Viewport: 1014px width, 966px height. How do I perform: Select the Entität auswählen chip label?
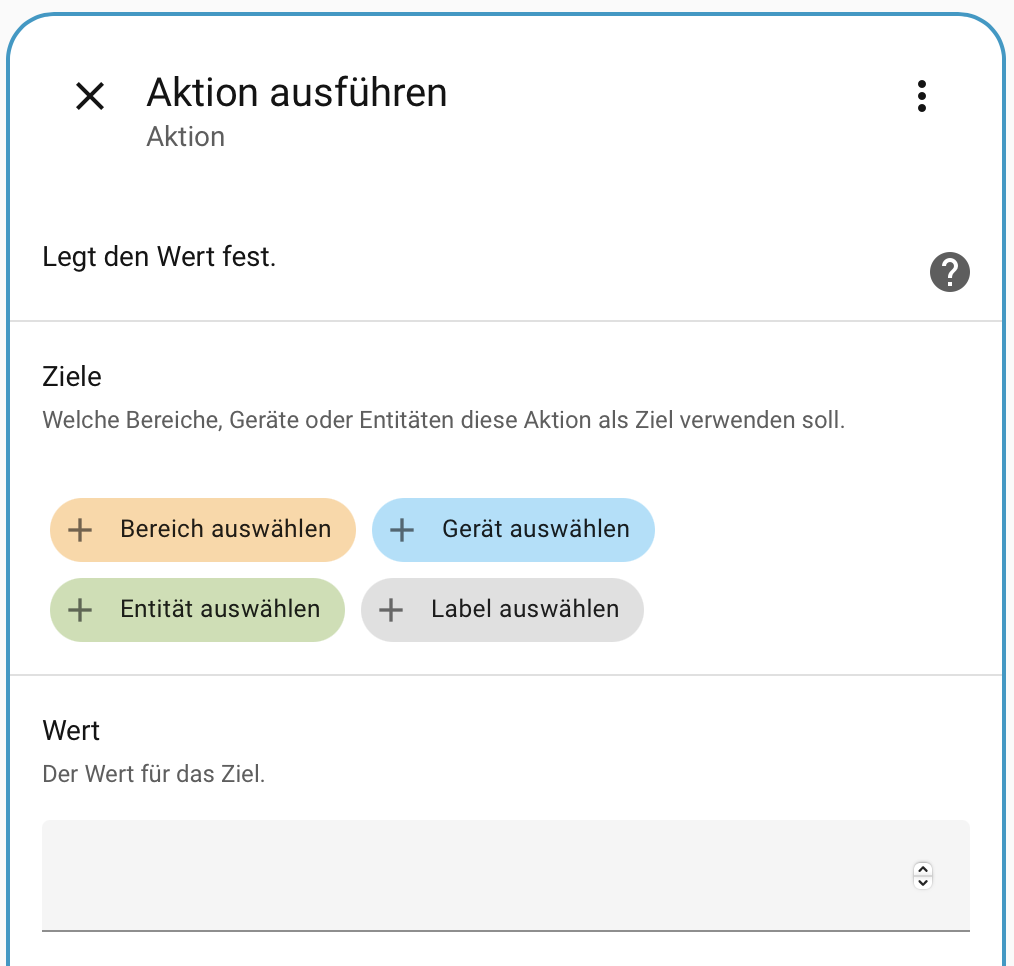(x=220, y=609)
